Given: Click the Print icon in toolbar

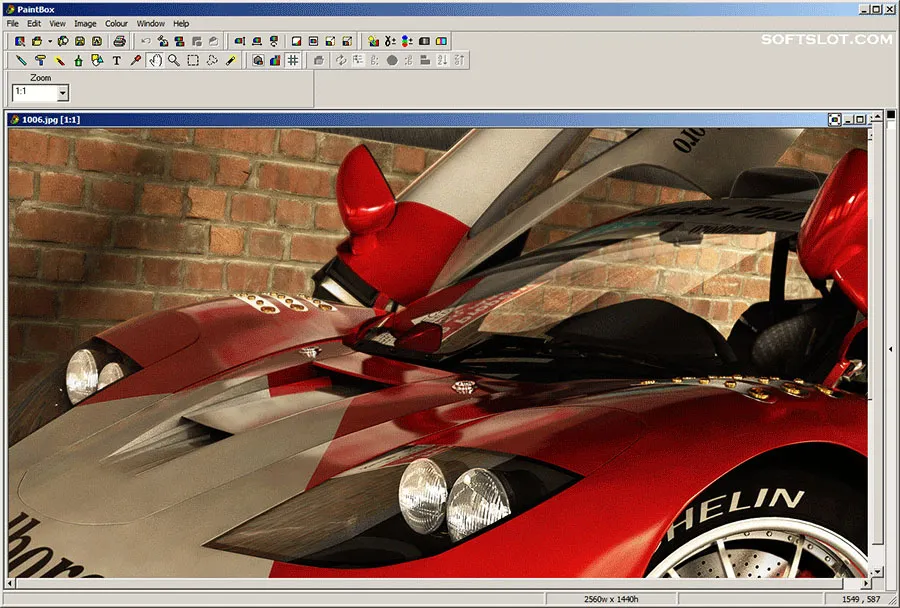Looking at the screenshot, I should 119,41.
